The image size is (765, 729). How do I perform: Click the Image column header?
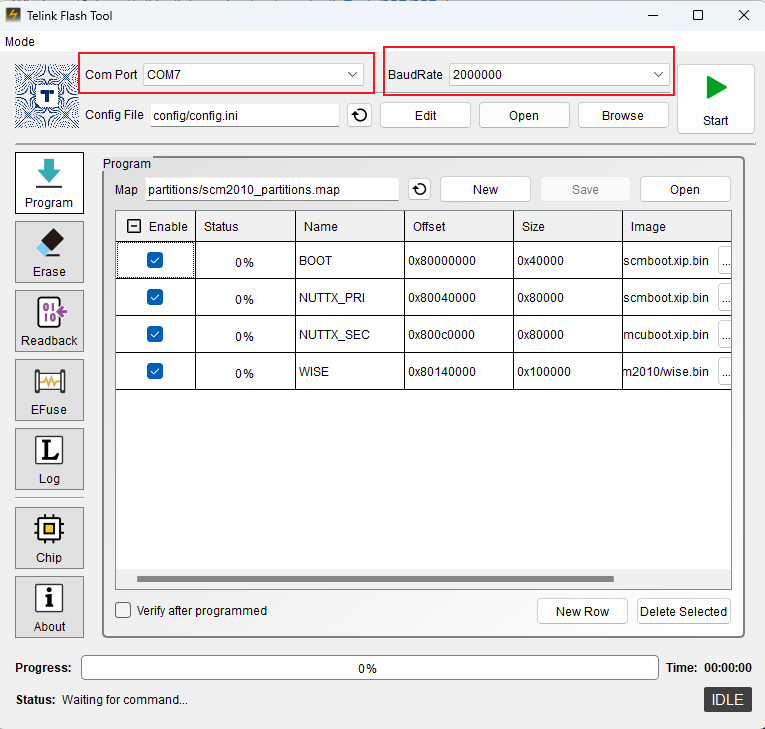click(677, 226)
